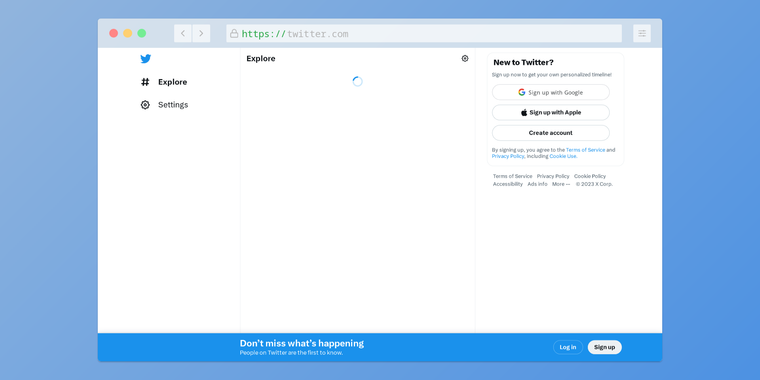
Task: Close the window with red button
Action: [113, 33]
